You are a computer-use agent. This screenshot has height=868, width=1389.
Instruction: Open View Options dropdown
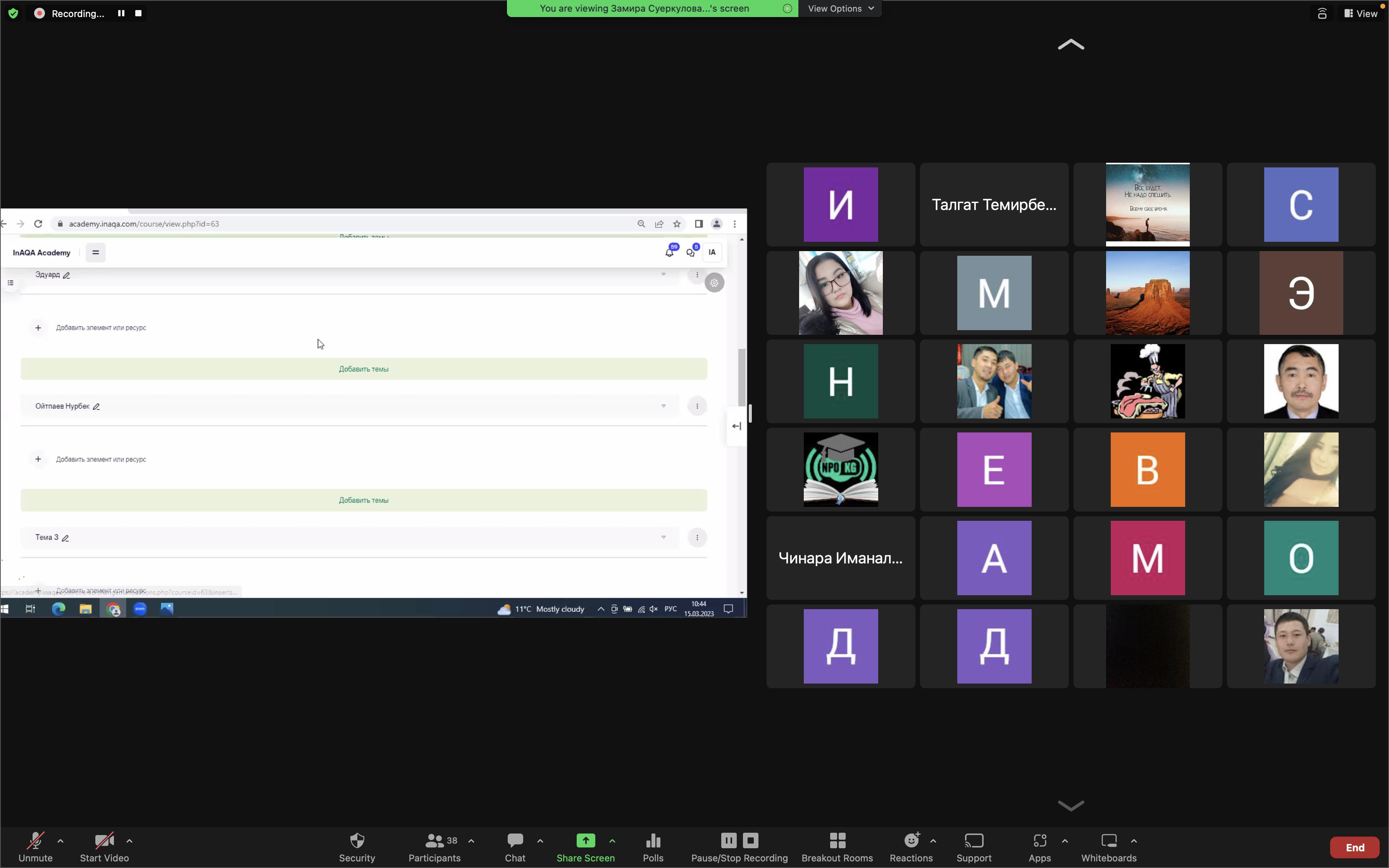(840, 9)
